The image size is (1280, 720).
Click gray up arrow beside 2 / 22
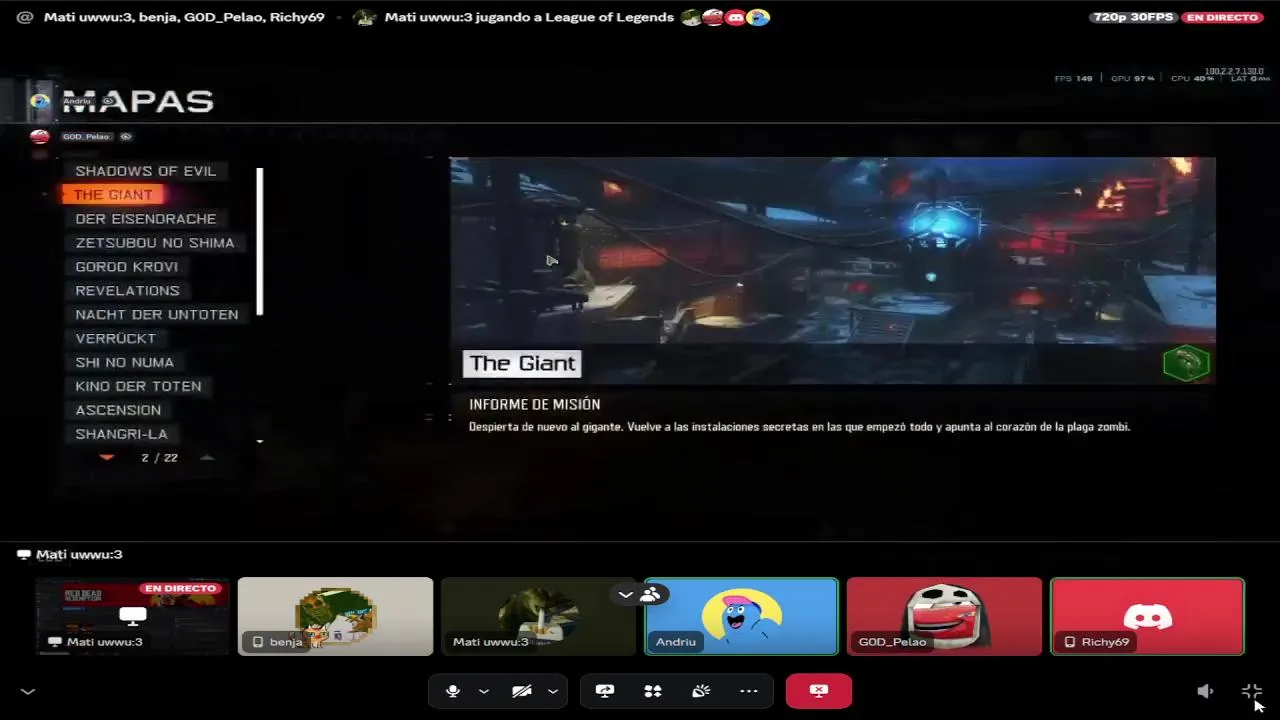click(207, 458)
